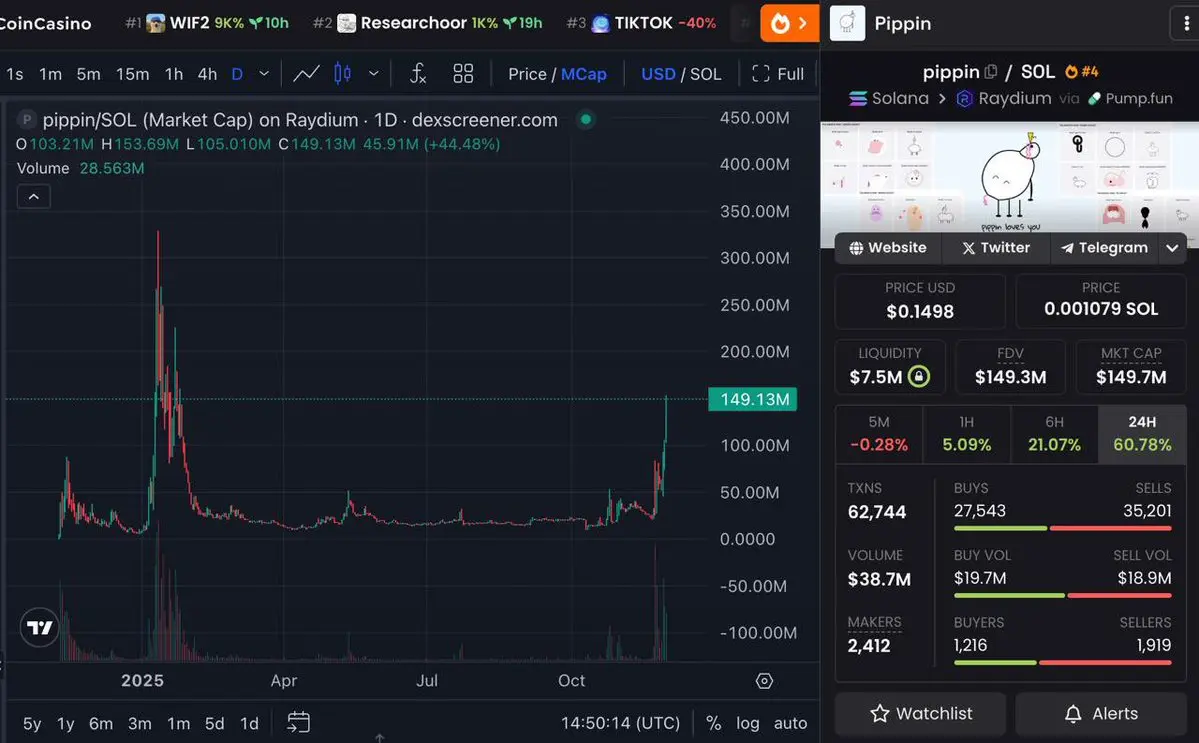Open the fire trending button
Screen dimensions: 1199x743
coord(790,23)
